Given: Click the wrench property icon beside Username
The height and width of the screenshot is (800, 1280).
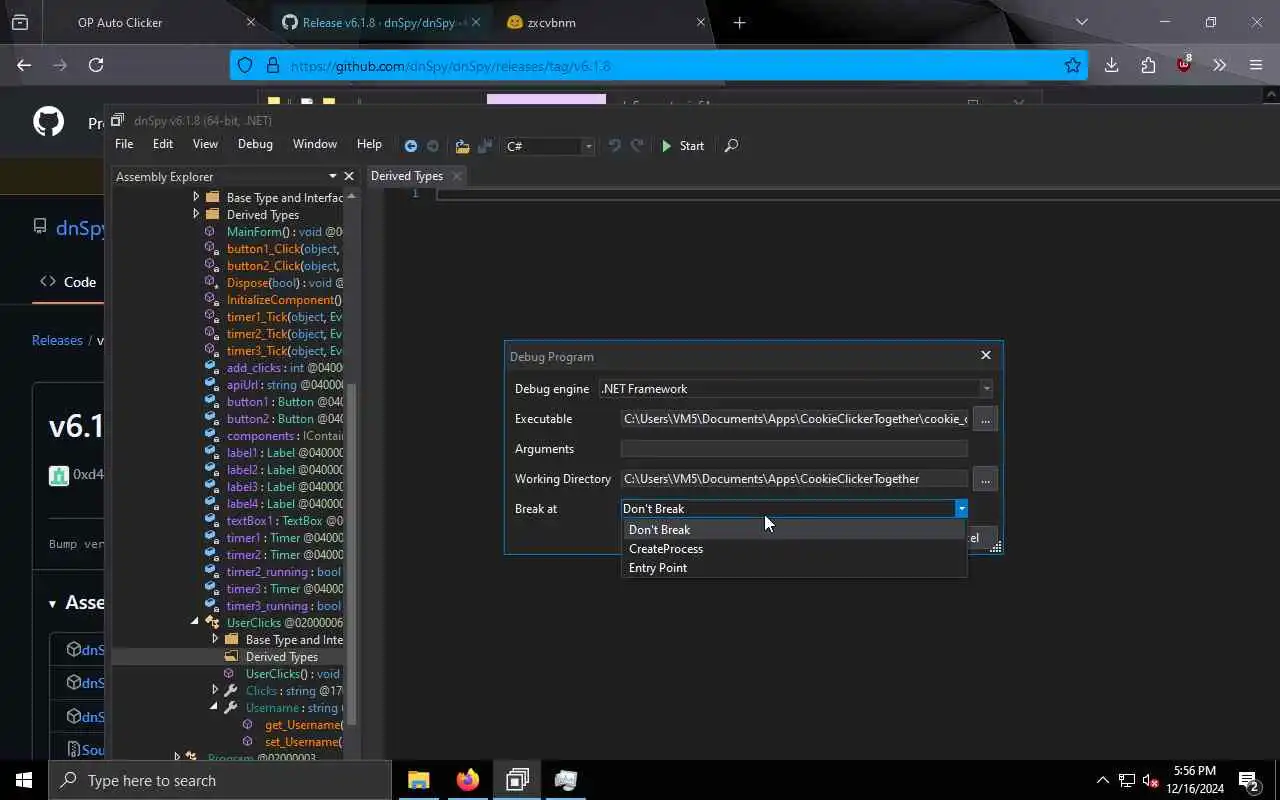Looking at the screenshot, I should click(231, 707).
